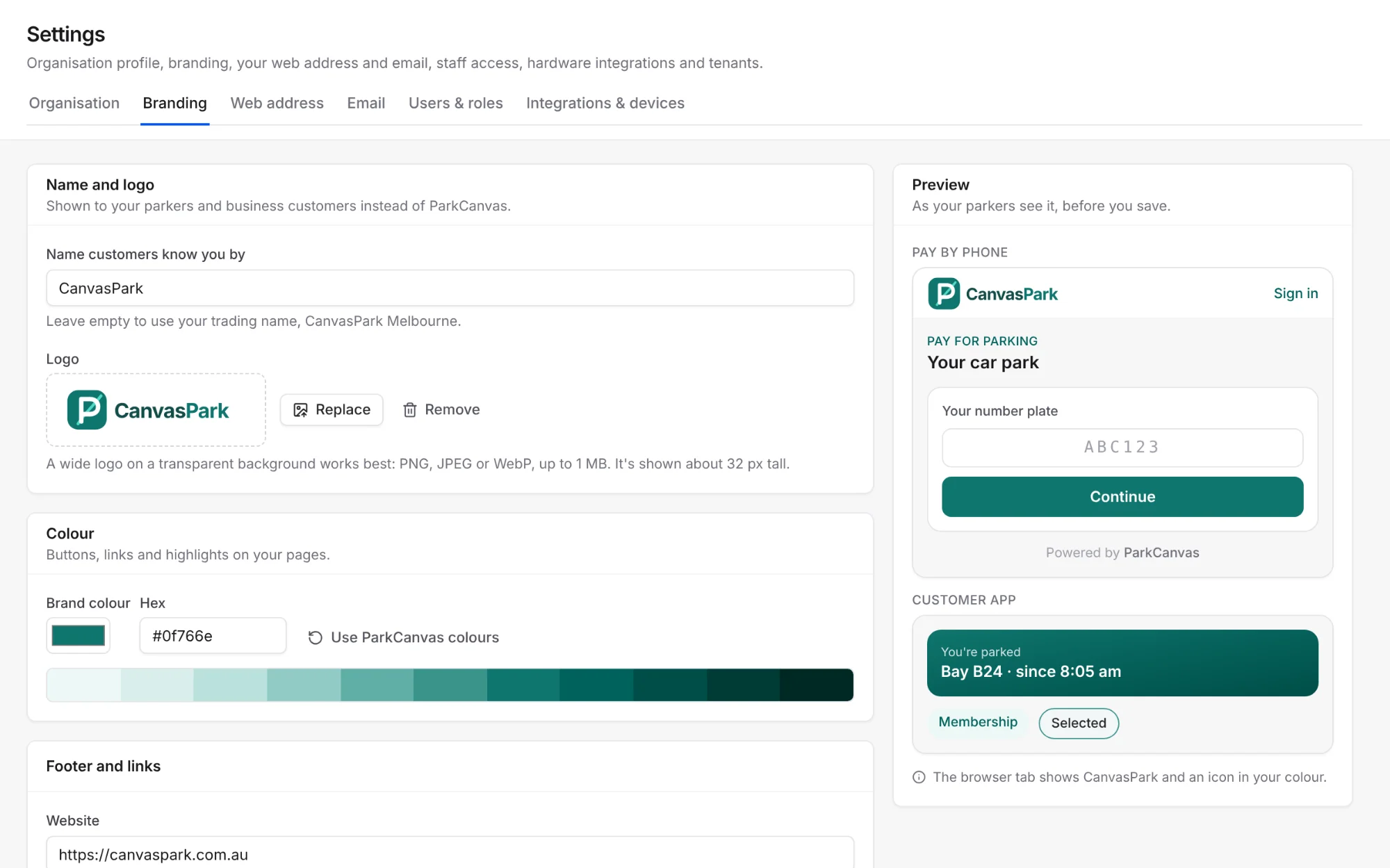This screenshot has height=868, width=1390.
Task: Select the Membership chip in preview
Action: (x=978, y=722)
